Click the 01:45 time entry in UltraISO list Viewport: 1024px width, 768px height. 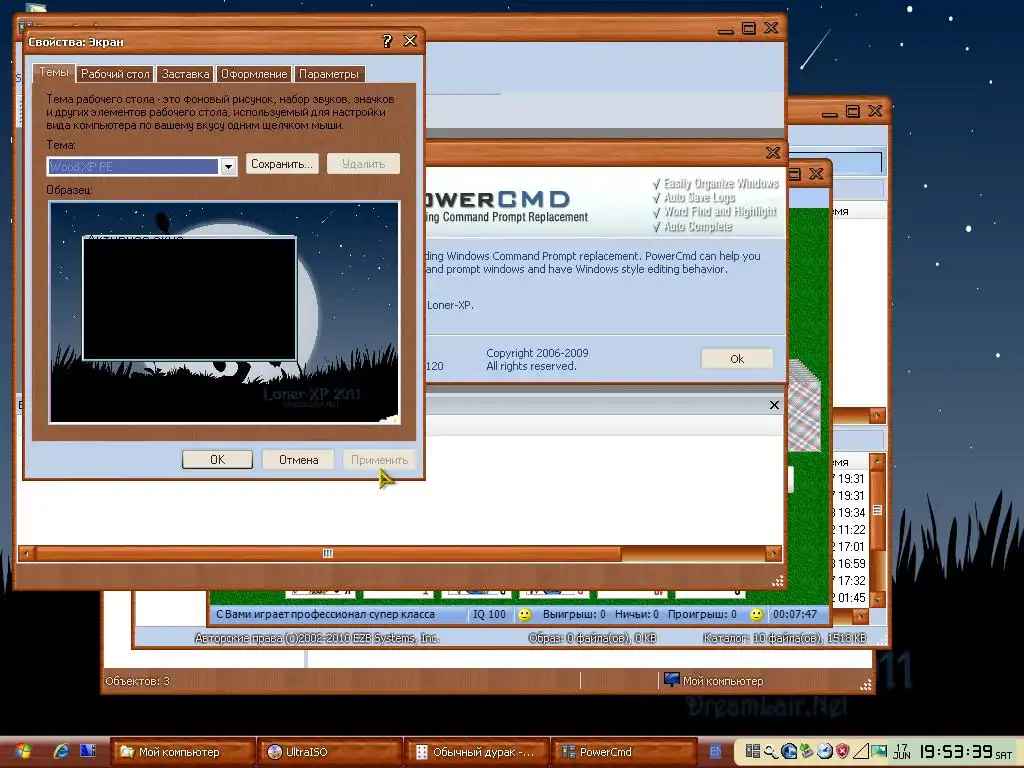[852, 598]
